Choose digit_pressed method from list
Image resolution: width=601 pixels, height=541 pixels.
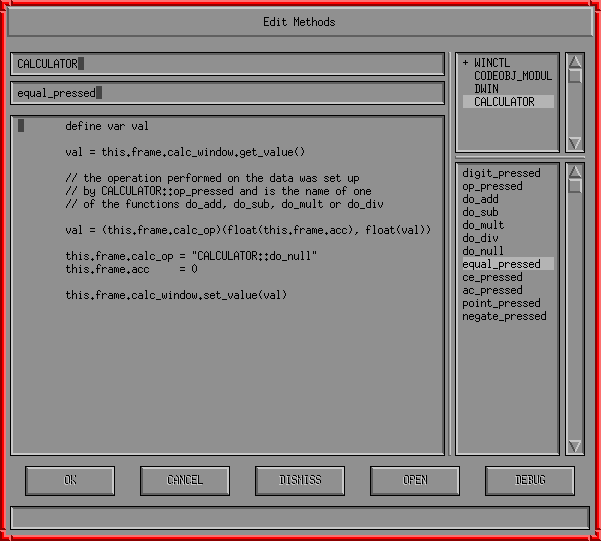[x=501, y=173]
